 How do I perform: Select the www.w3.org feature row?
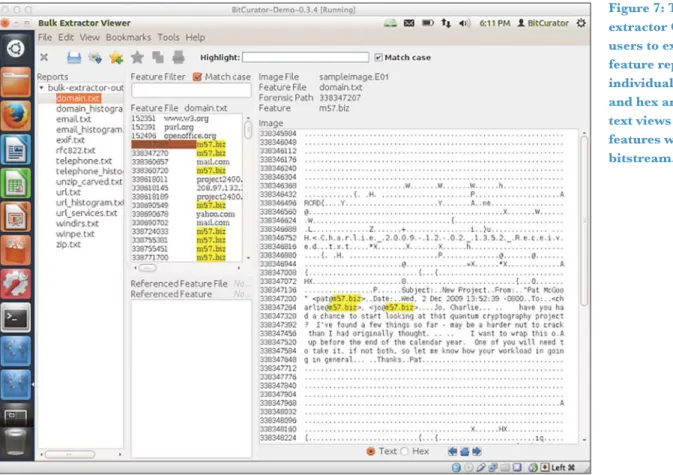point(186,118)
